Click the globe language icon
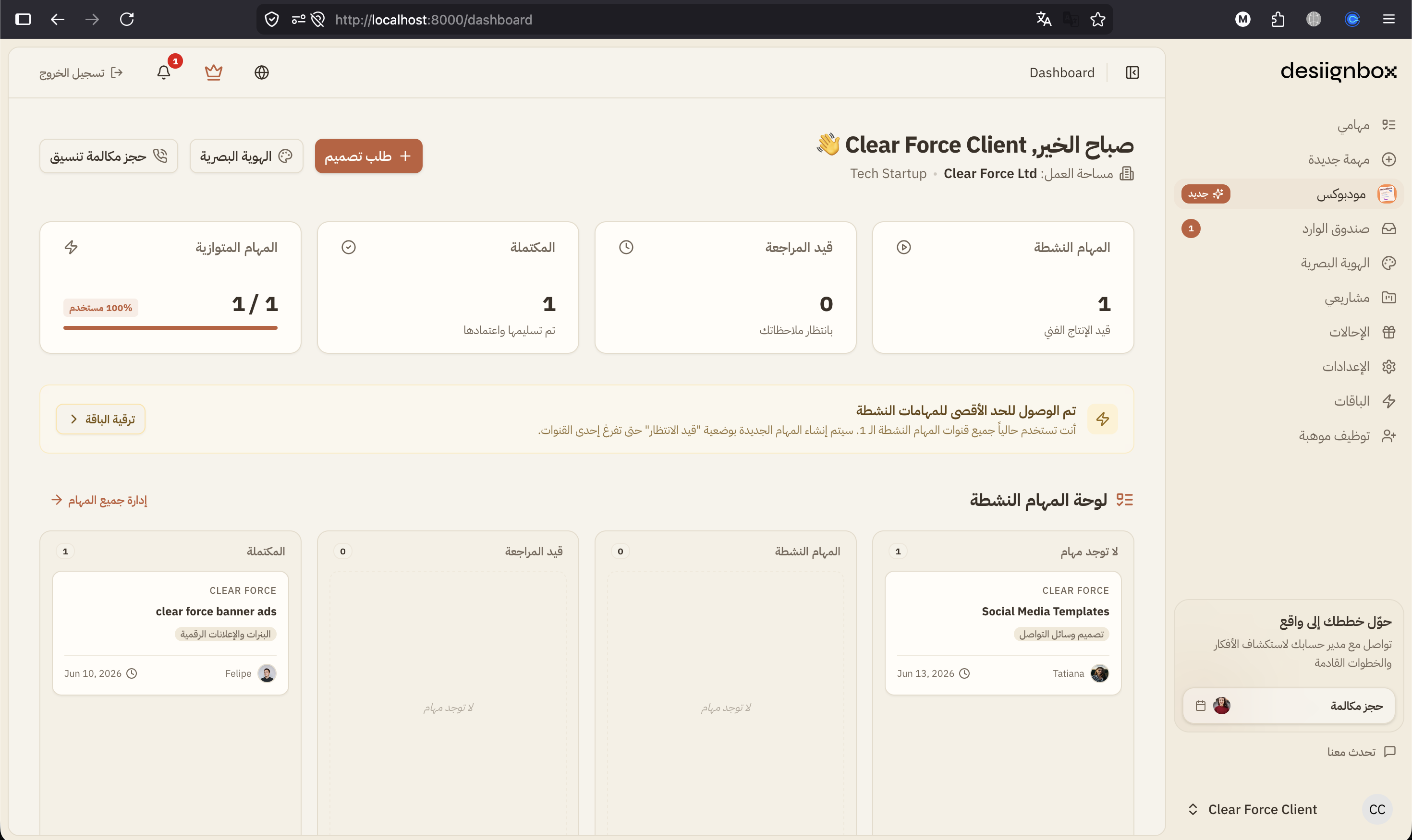Viewport: 1412px width, 840px height. [262, 72]
